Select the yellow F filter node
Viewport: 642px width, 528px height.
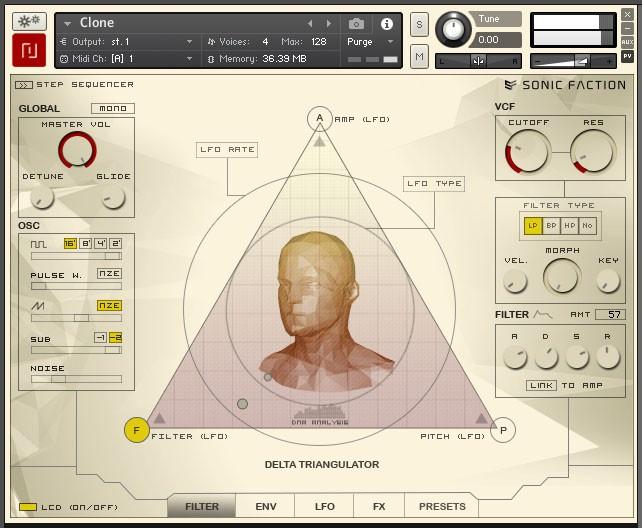click(136, 430)
